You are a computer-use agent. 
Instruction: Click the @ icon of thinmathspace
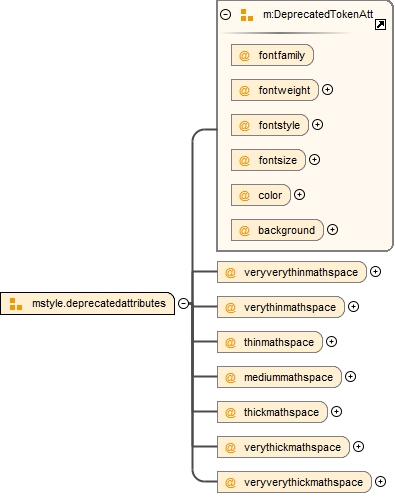230,342
